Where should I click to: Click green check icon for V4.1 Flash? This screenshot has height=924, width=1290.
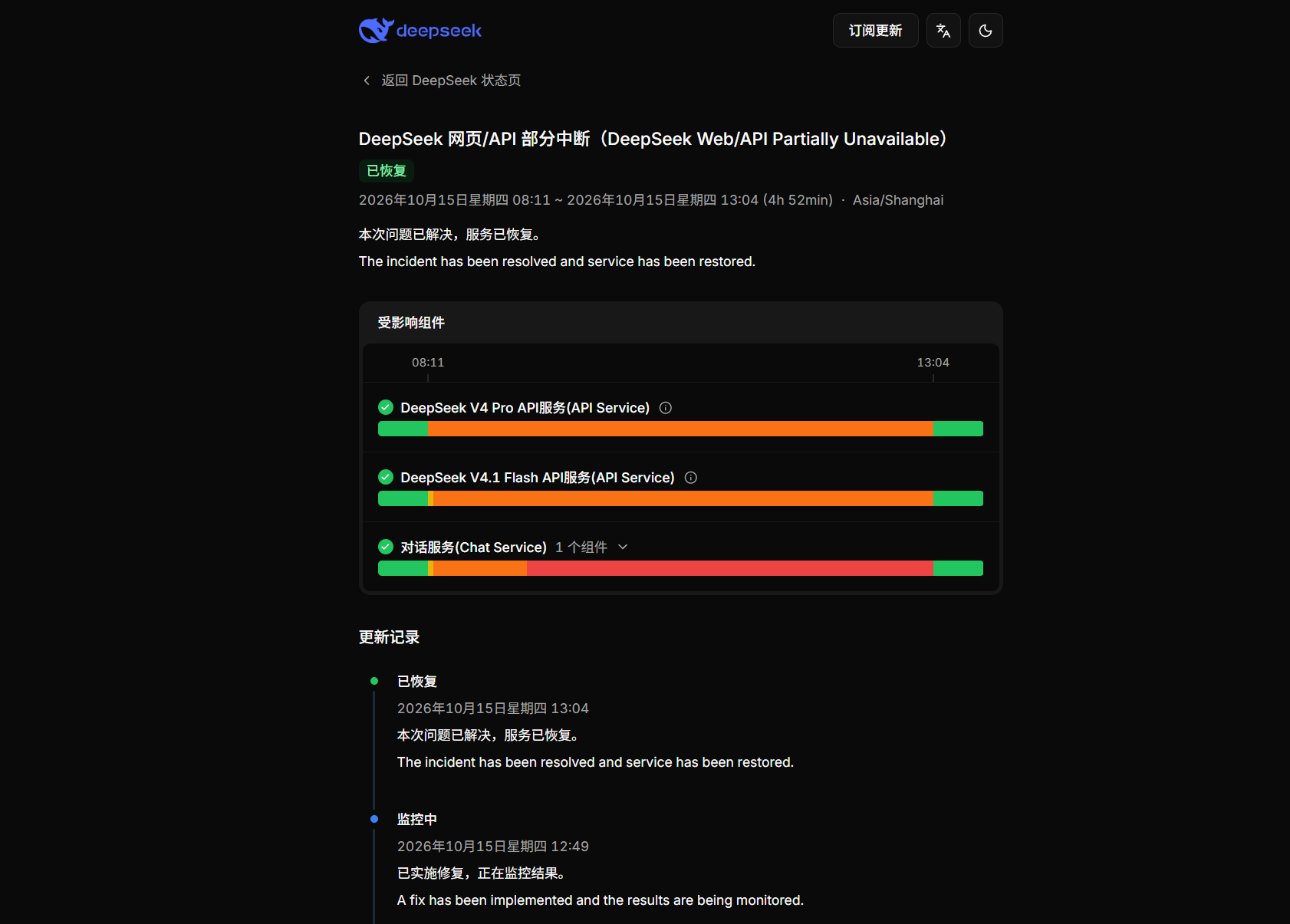(386, 477)
